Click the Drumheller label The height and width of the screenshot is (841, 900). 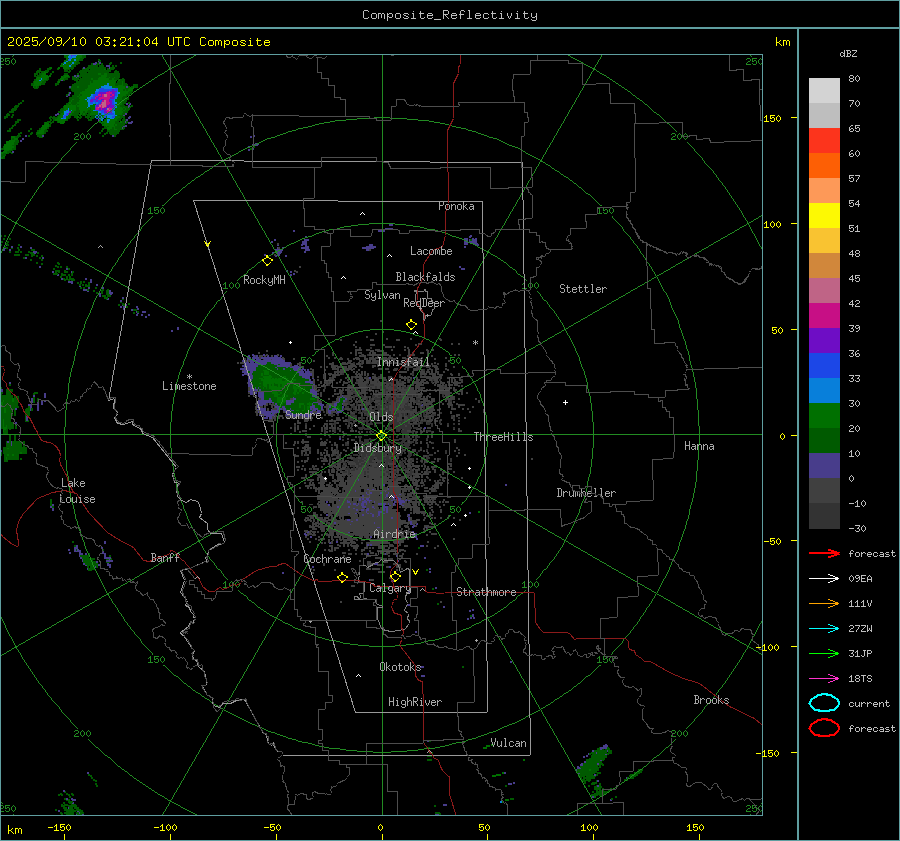pyautogui.click(x=586, y=493)
